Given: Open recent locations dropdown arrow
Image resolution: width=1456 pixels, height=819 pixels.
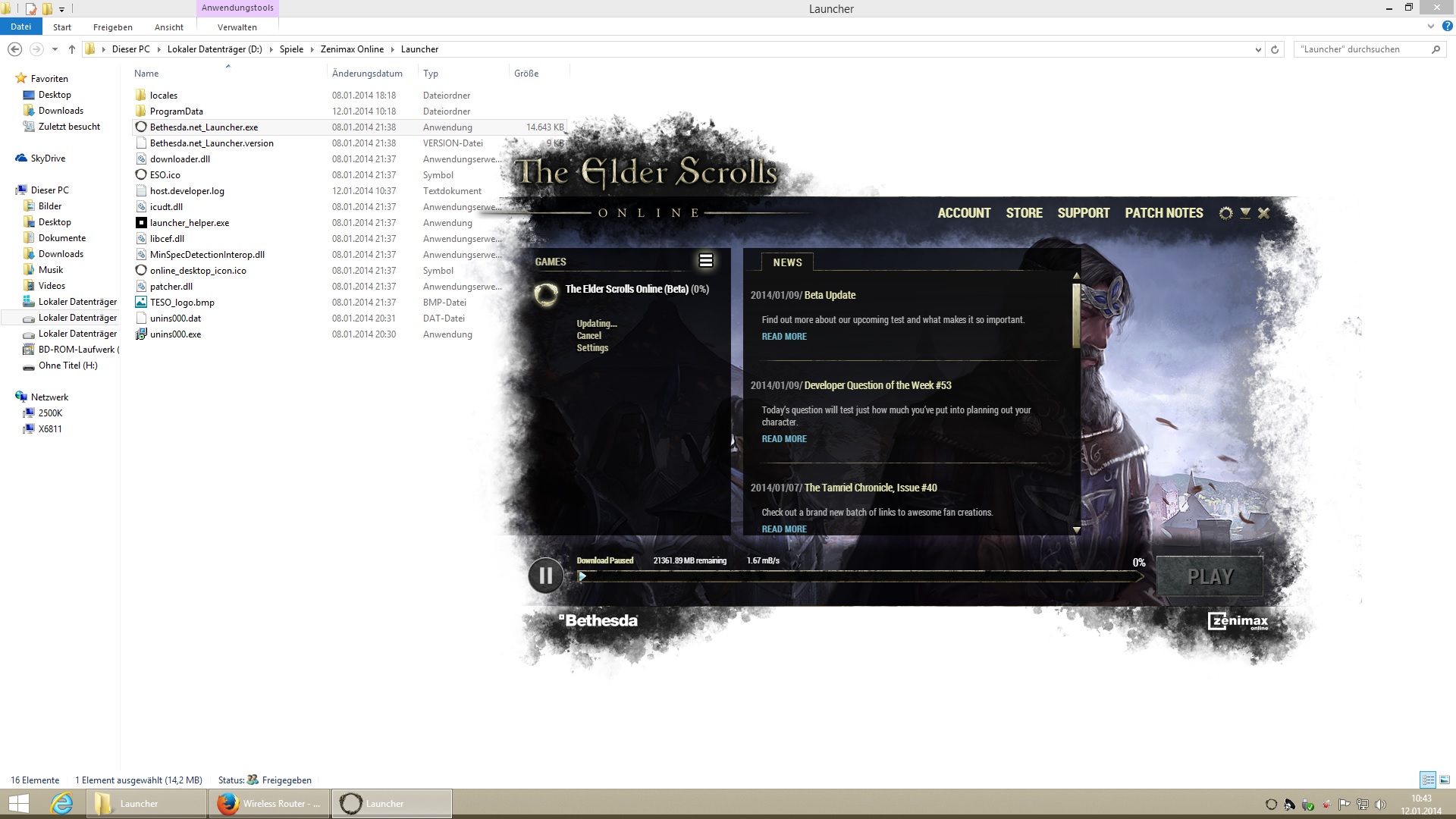Looking at the screenshot, I should (x=55, y=49).
